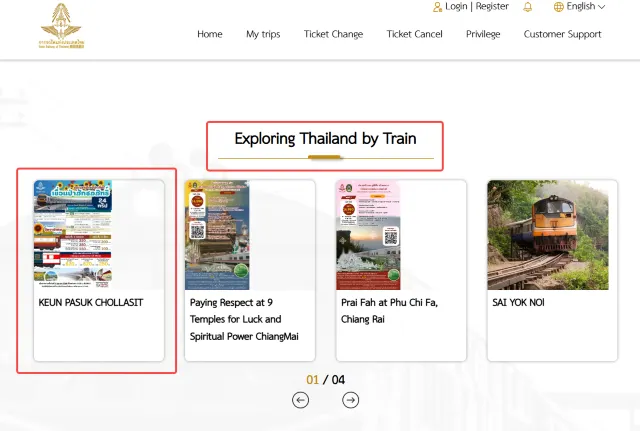Screen dimensions: 640x431
Task: Click the State Railway of Thailand logo
Action: coord(61,26)
